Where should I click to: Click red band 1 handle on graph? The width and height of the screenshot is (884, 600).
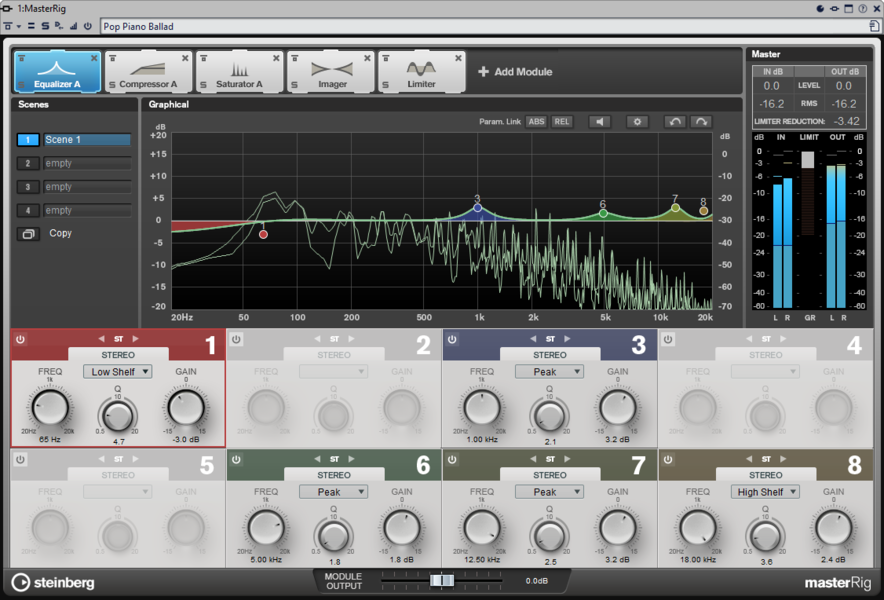coord(263,234)
